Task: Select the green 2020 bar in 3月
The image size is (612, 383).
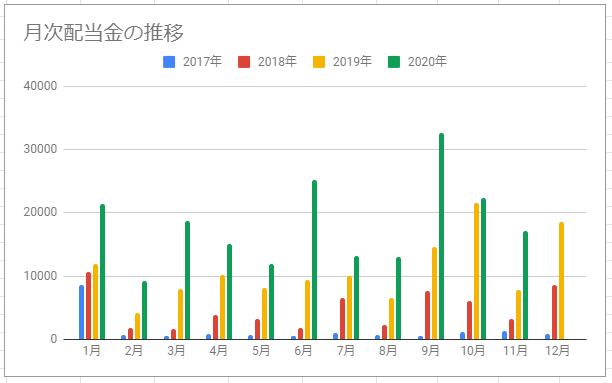Action: click(x=187, y=280)
